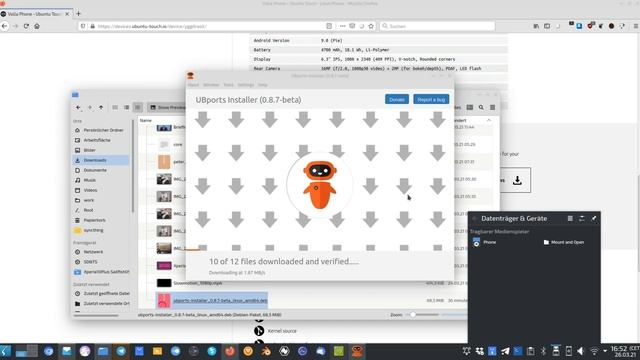640x360 pixels.
Task: Open Firefox from the taskbar
Action: coord(230,351)
